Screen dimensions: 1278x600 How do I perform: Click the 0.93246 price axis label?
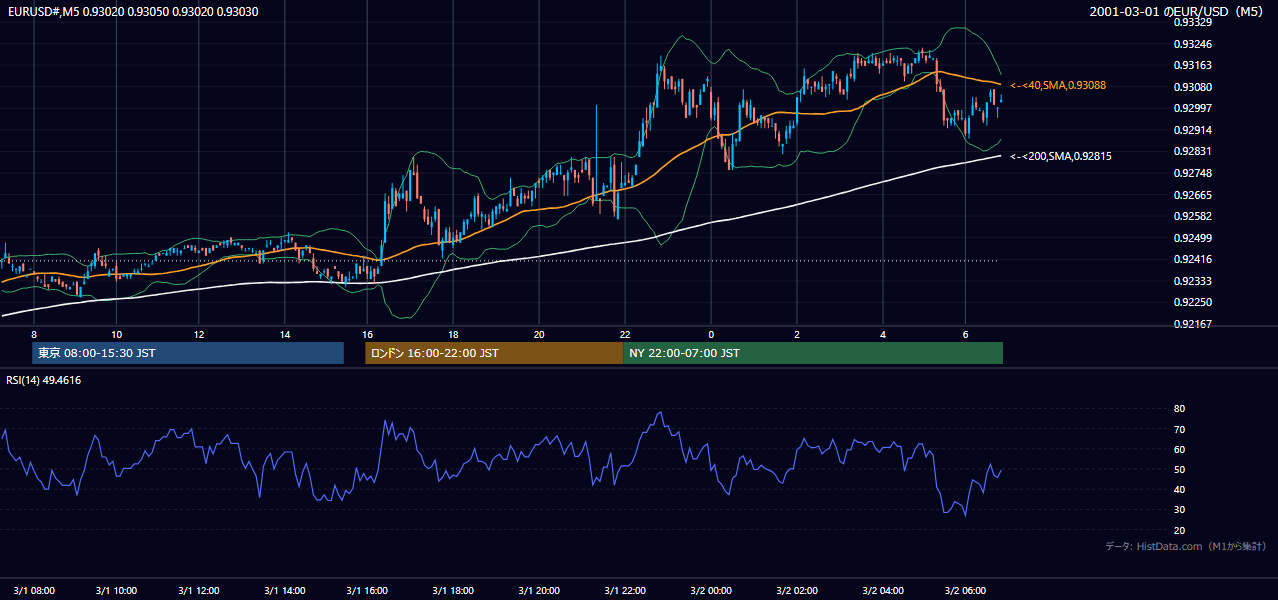click(1193, 44)
